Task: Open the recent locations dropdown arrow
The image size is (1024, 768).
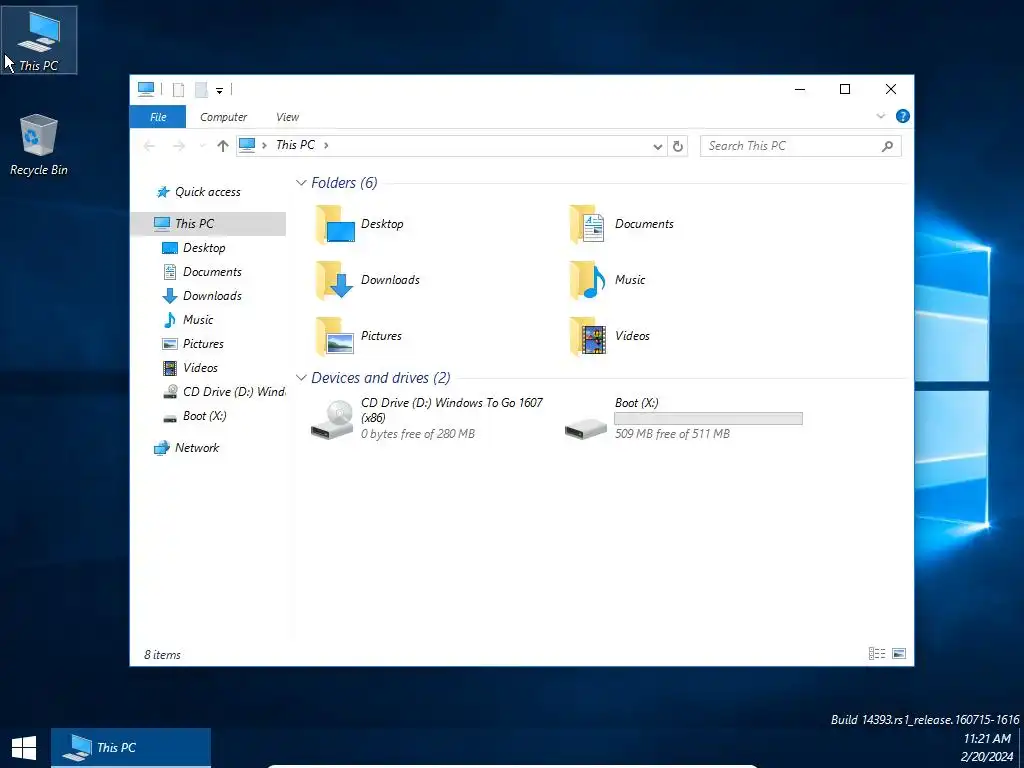Action: point(202,146)
